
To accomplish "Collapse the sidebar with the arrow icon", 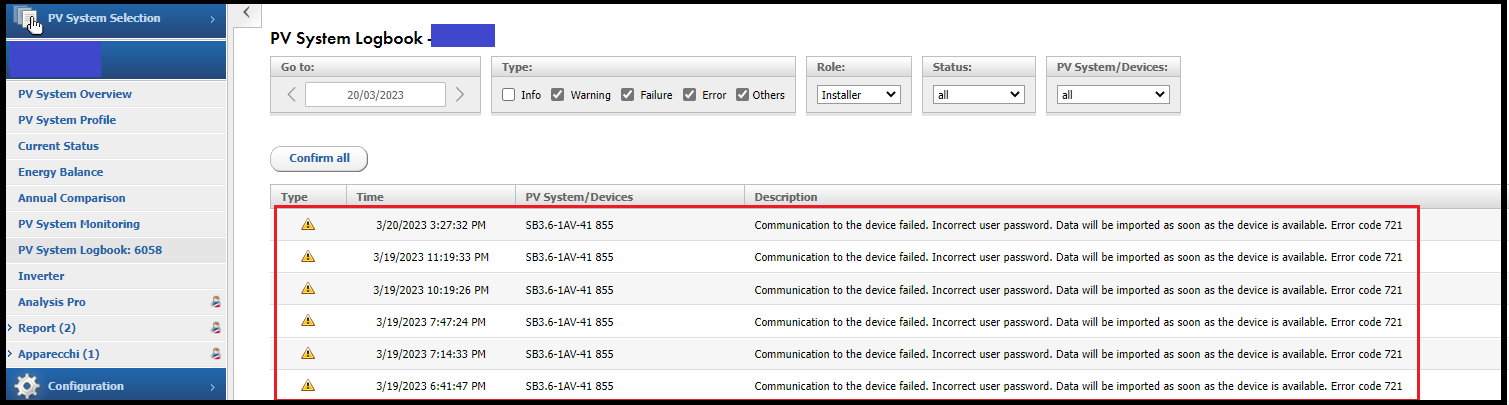I will coord(246,12).
